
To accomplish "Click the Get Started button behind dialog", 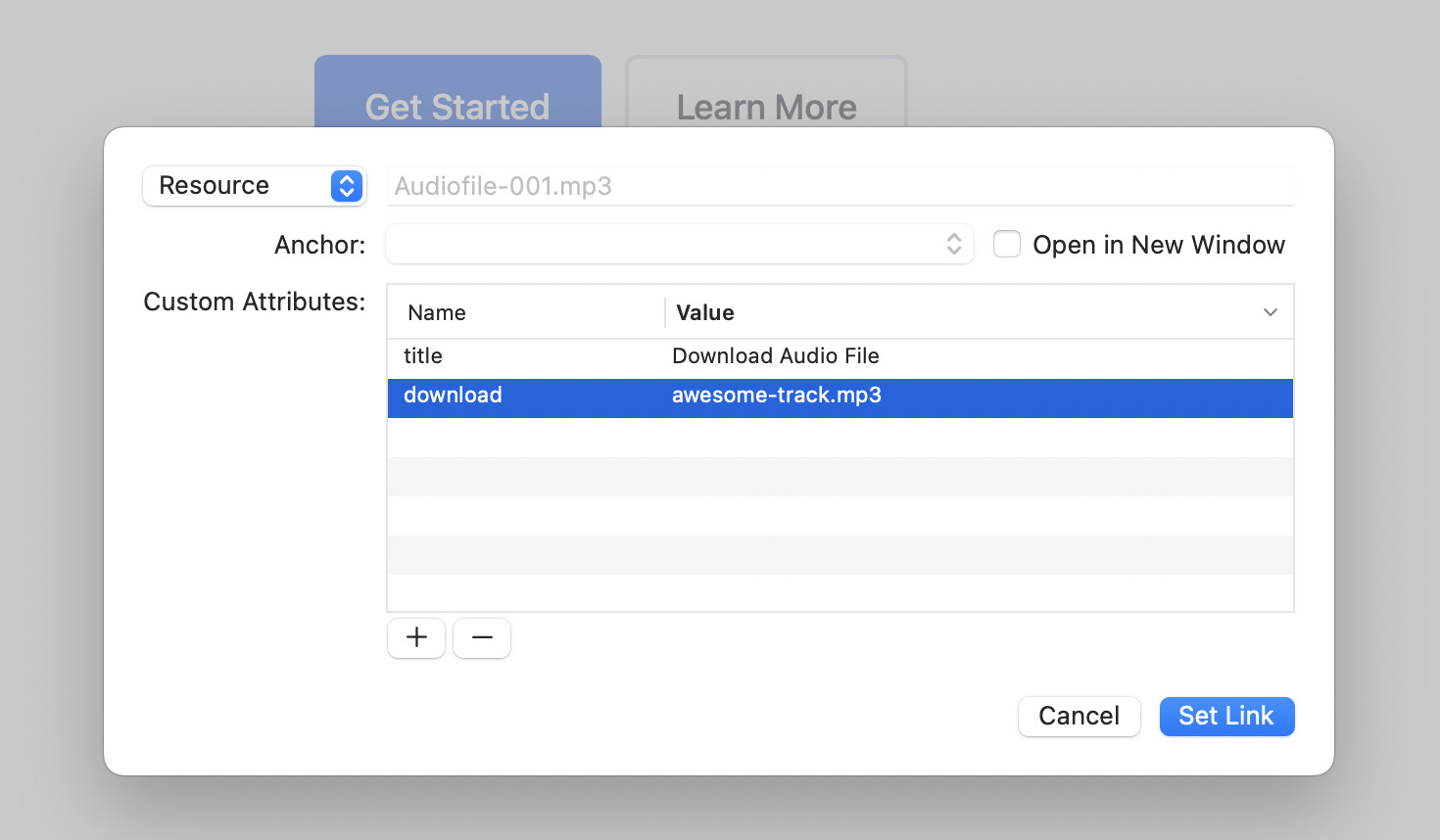I will tap(457, 94).
